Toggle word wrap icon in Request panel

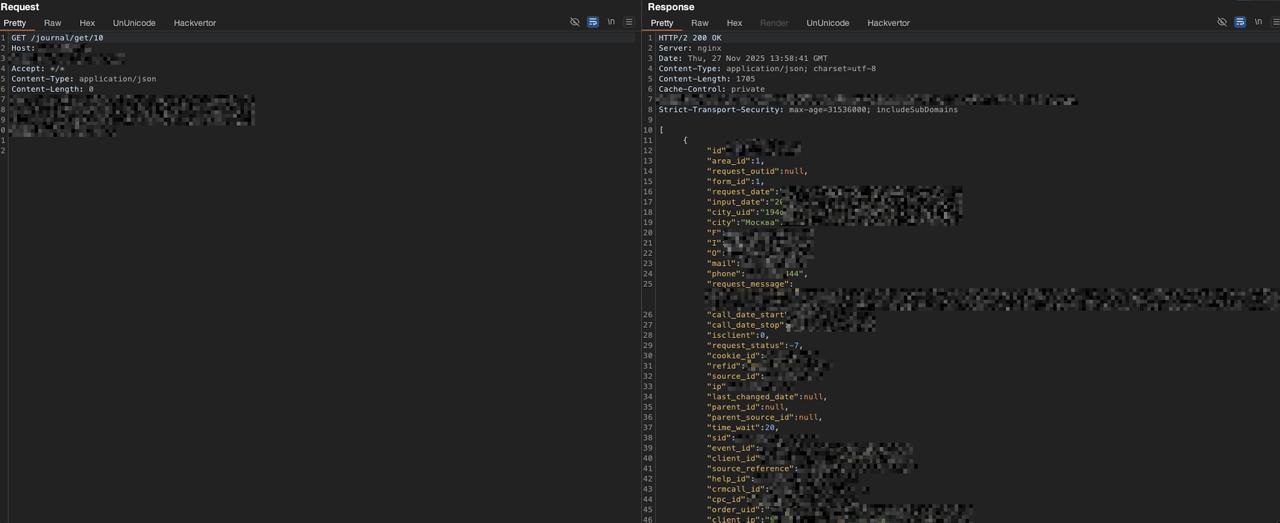coord(593,22)
